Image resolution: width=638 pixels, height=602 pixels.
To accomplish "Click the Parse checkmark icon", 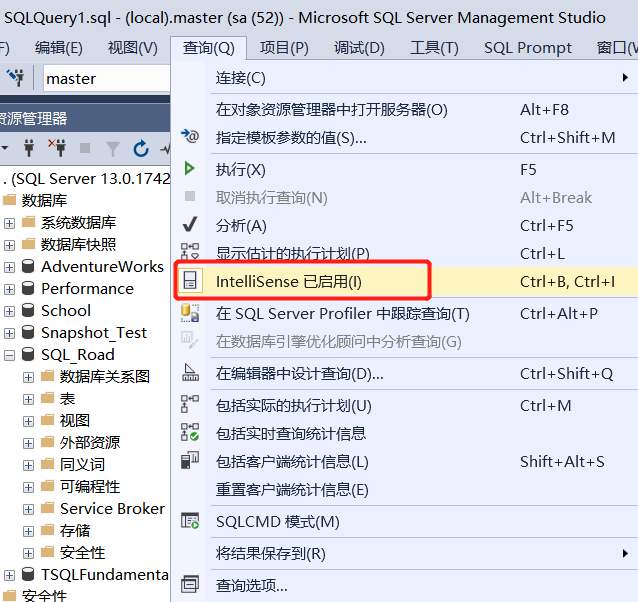I will [190, 224].
